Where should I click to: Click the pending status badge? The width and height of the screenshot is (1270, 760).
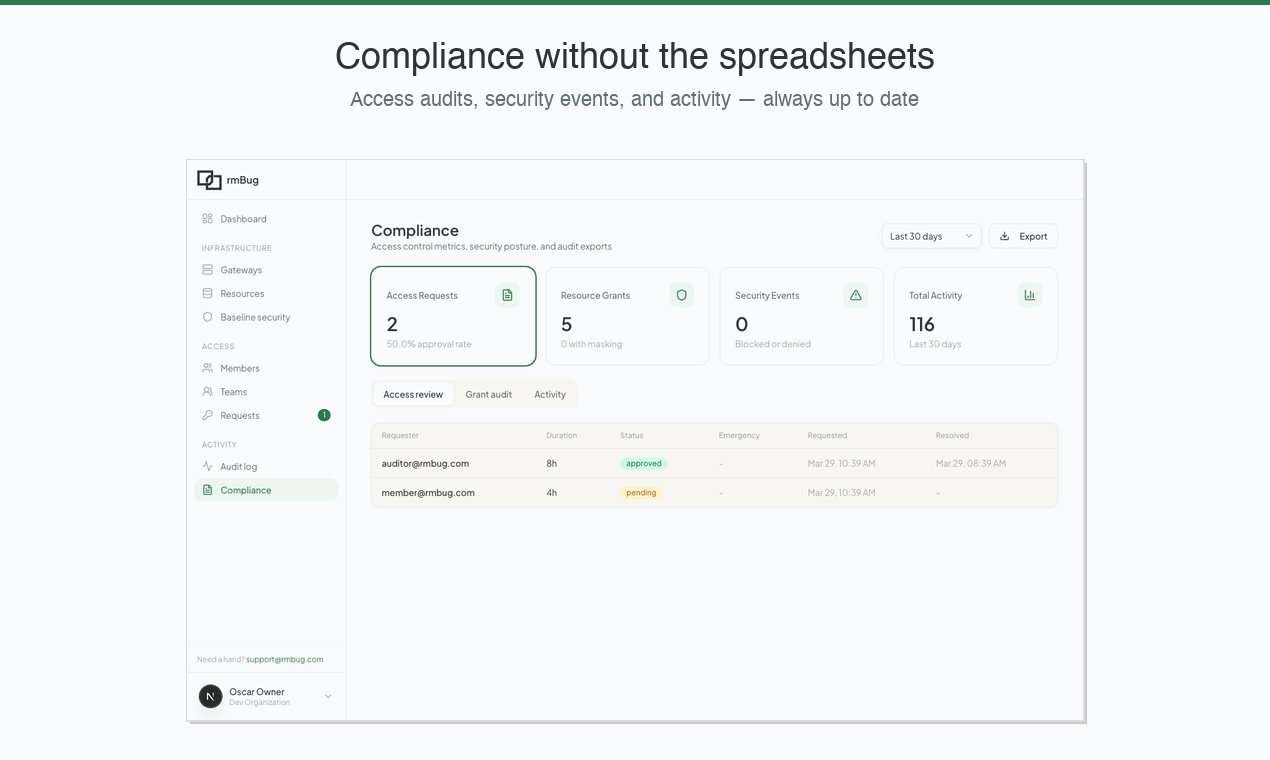click(641, 493)
